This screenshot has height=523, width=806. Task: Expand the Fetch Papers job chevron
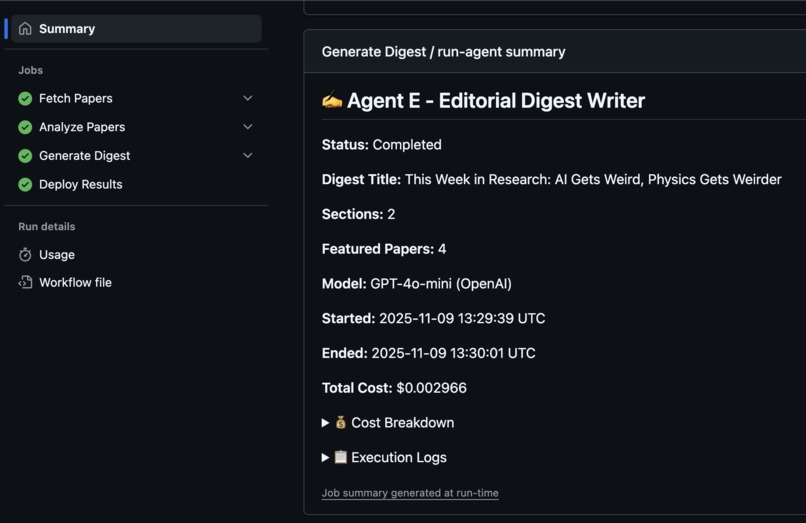click(248, 98)
